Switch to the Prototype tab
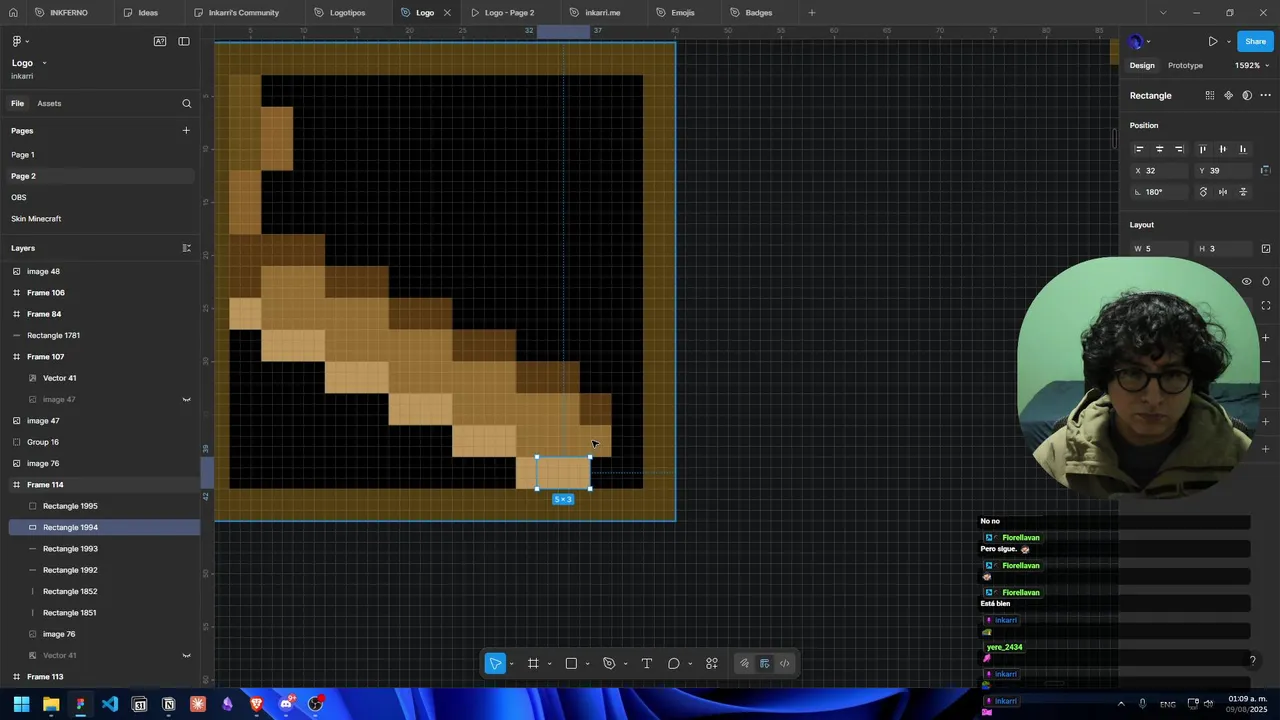This screenshot has height=720, width=1280. [x=1185, y=65]
